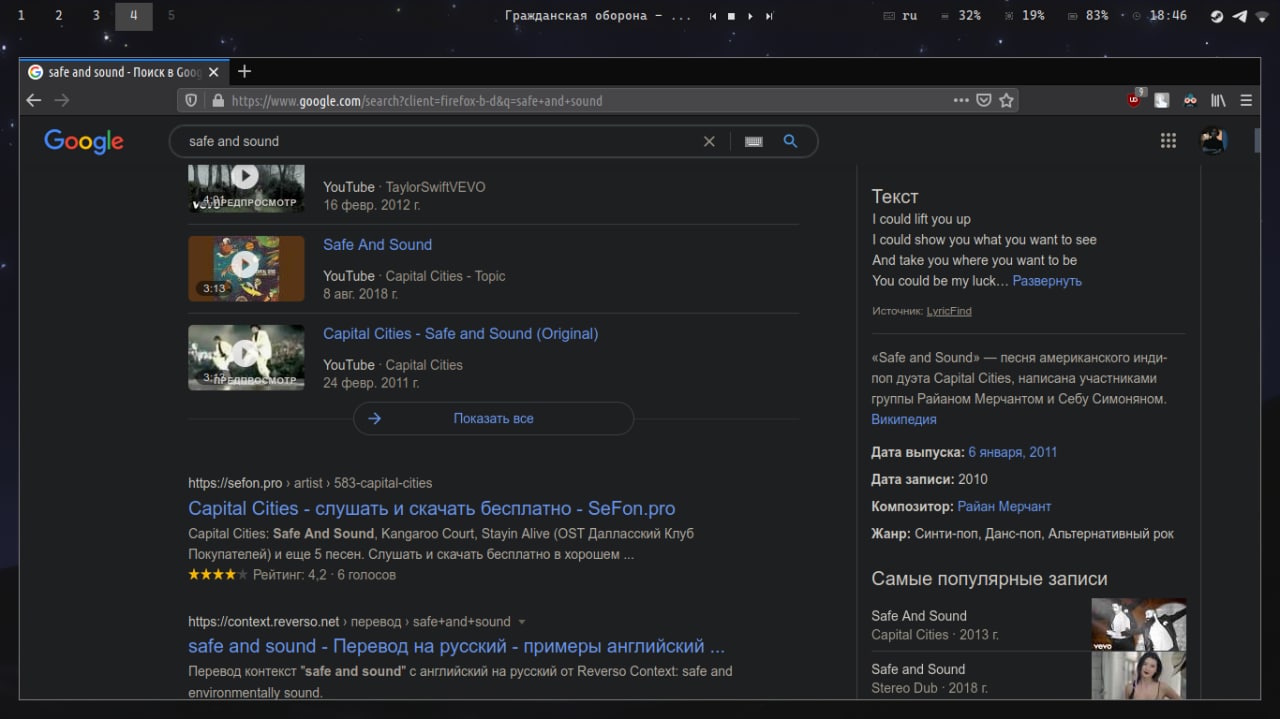Play the Capital Cities Original video thumbnail

(246, 357)
